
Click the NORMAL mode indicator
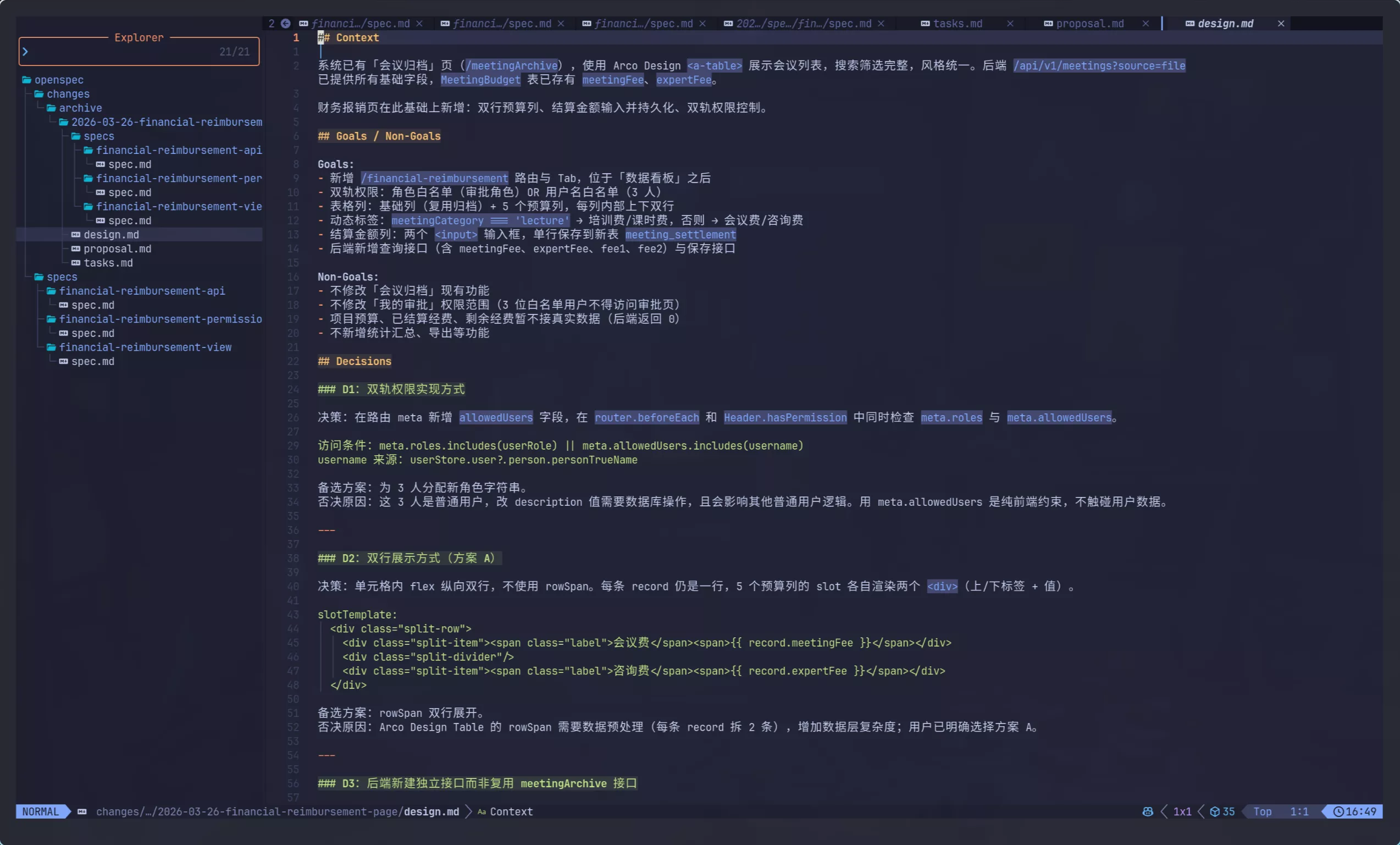click(40, 811)
